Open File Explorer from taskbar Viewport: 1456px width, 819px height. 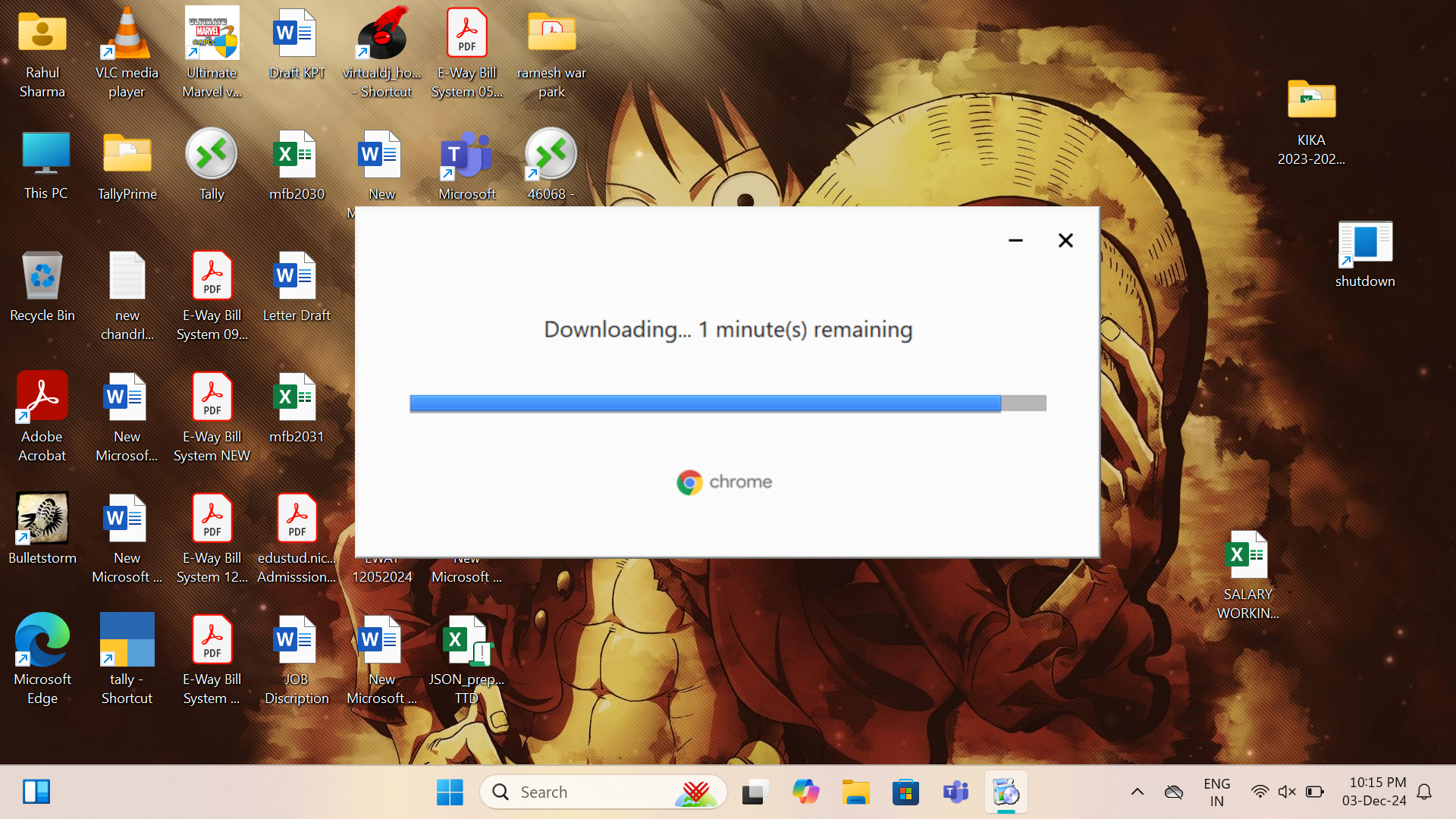click(855, 792)
